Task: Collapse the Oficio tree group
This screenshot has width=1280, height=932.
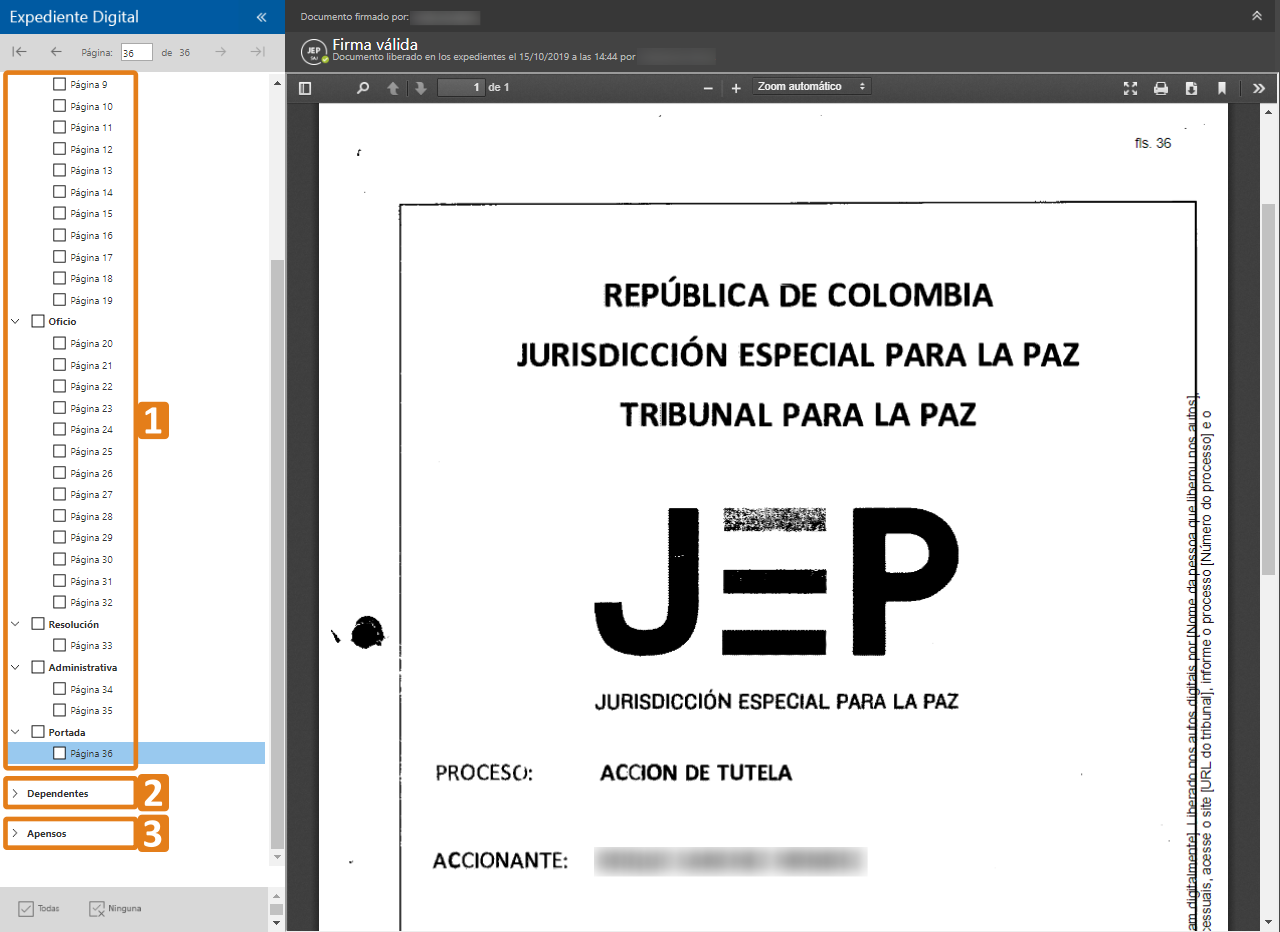Action: (x=15, y=322)
